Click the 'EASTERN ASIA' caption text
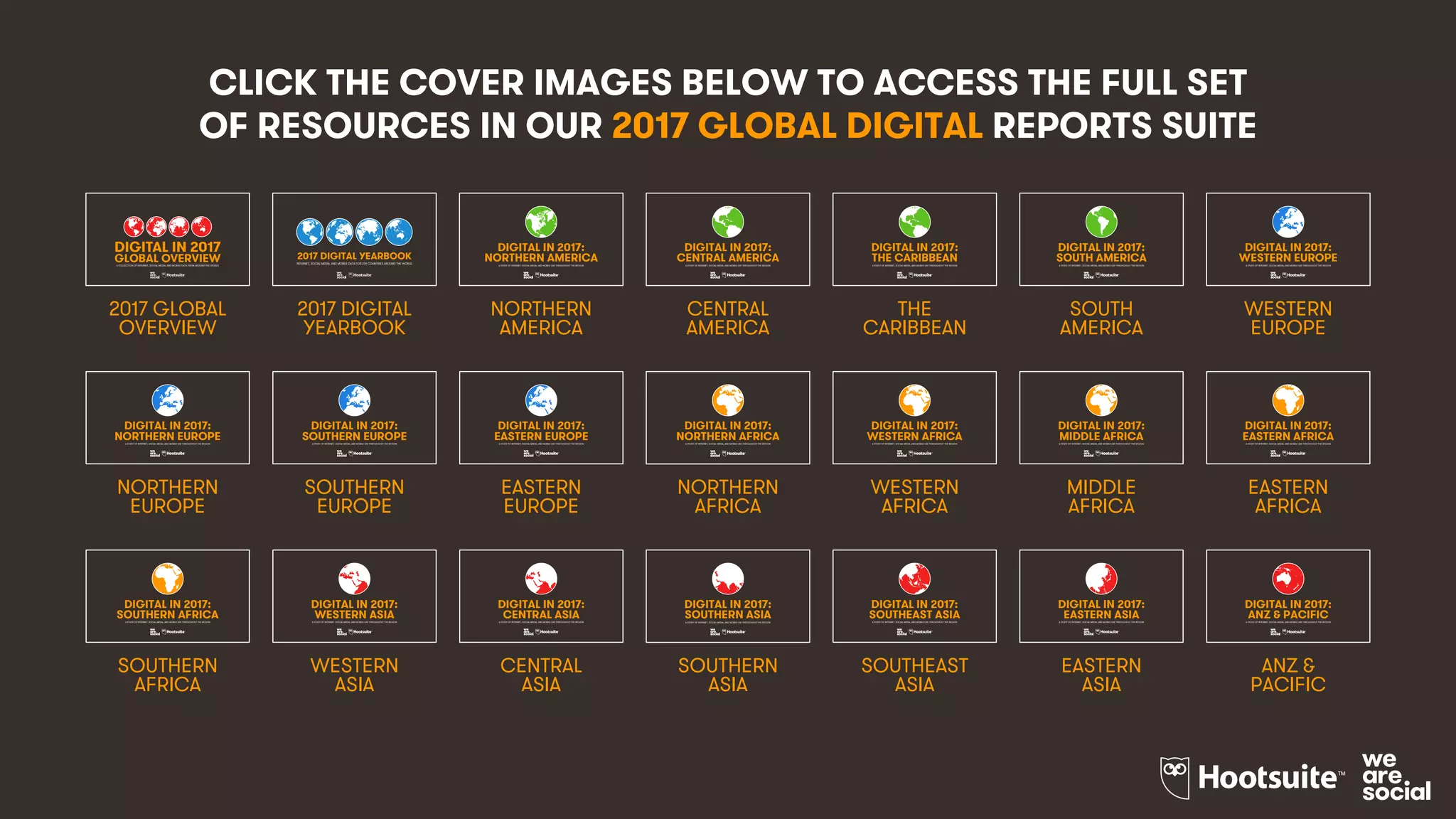1456x819 pixels. (1101, 675)
